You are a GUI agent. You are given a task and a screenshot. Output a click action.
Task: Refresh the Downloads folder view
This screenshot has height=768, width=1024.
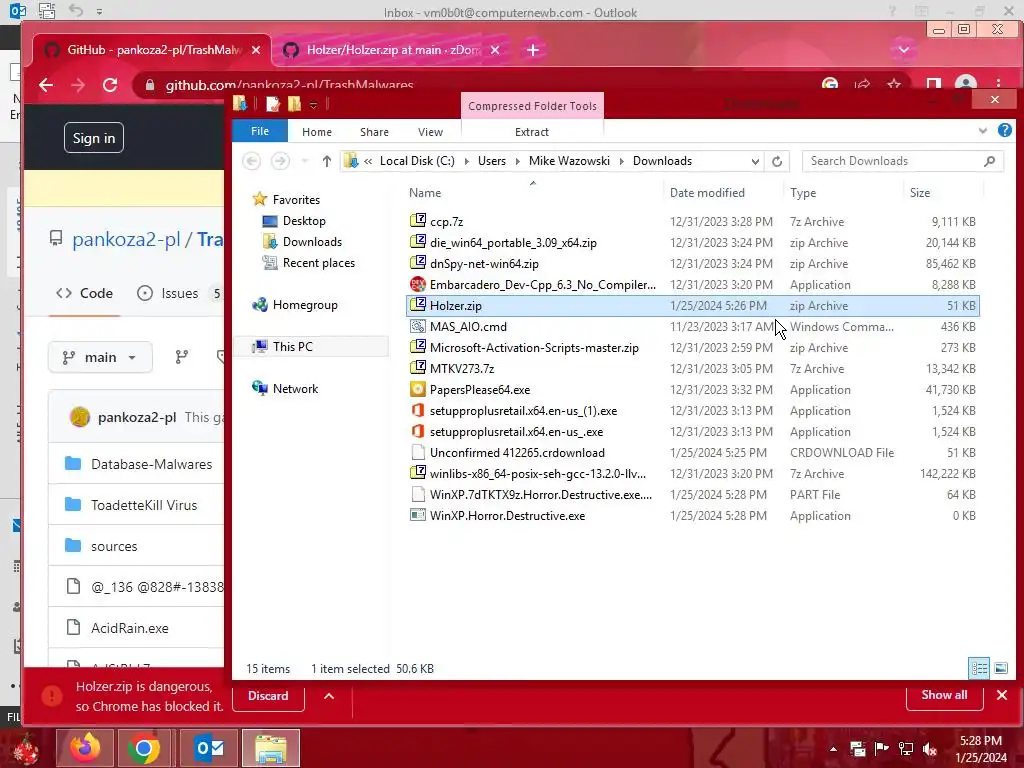pos(776,161)
